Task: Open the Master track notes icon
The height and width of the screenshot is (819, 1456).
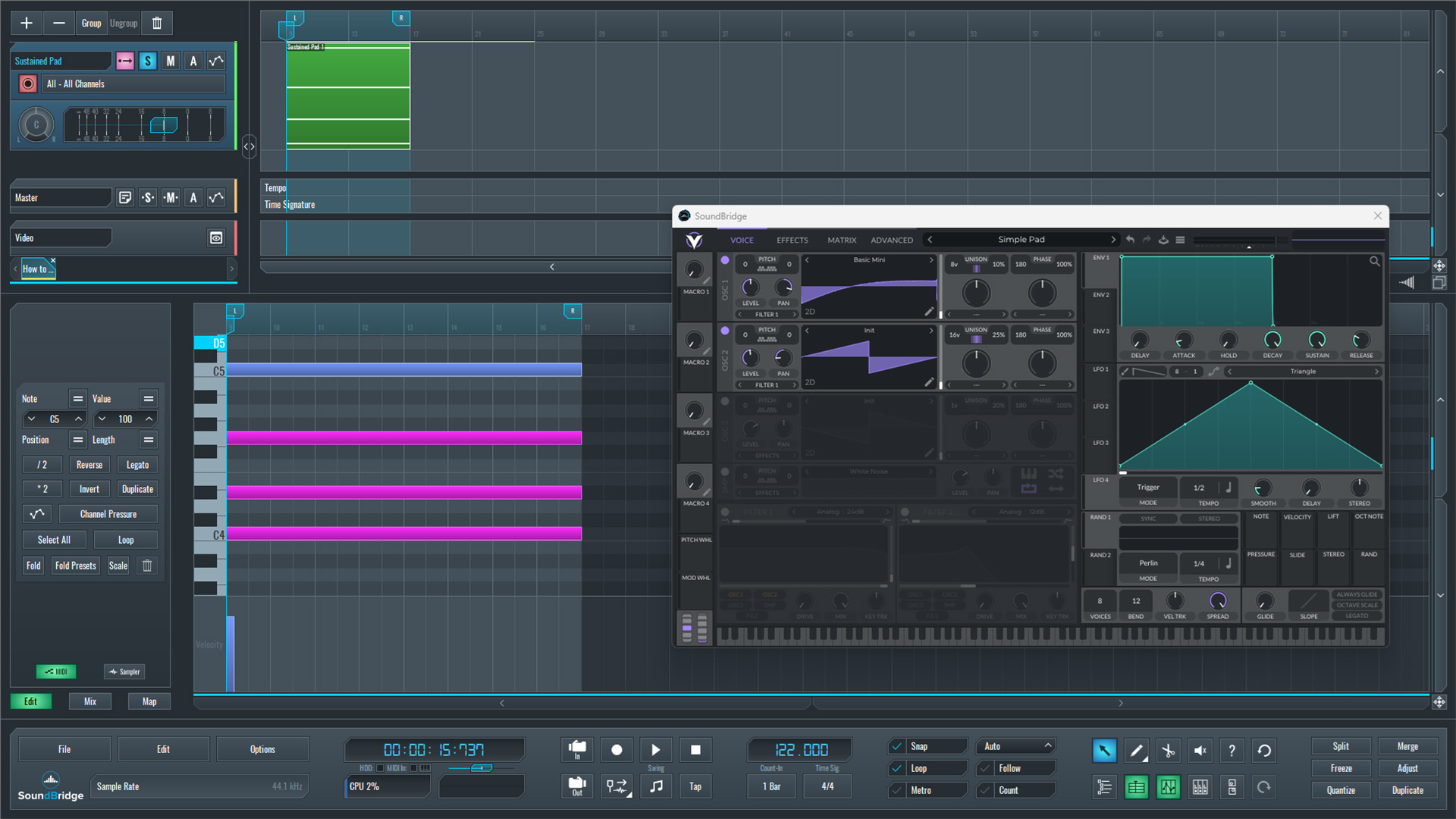Action: pyautogui.click(x=125, y=197)
